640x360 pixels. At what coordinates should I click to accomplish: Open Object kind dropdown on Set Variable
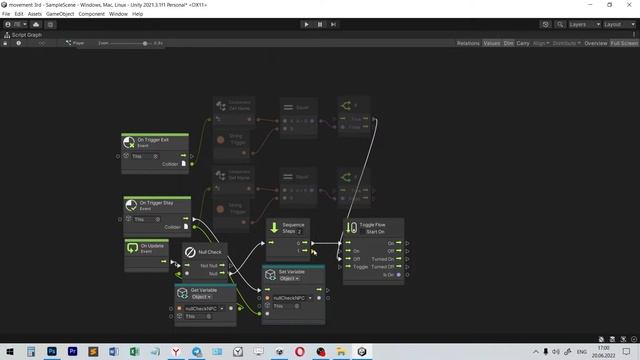pyautogui.click(x=289, y=278)
